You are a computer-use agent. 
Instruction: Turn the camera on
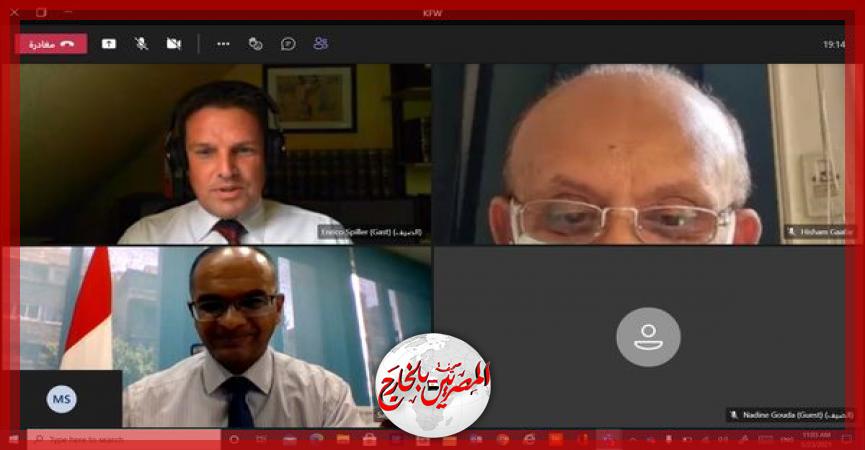pos(174,44)
